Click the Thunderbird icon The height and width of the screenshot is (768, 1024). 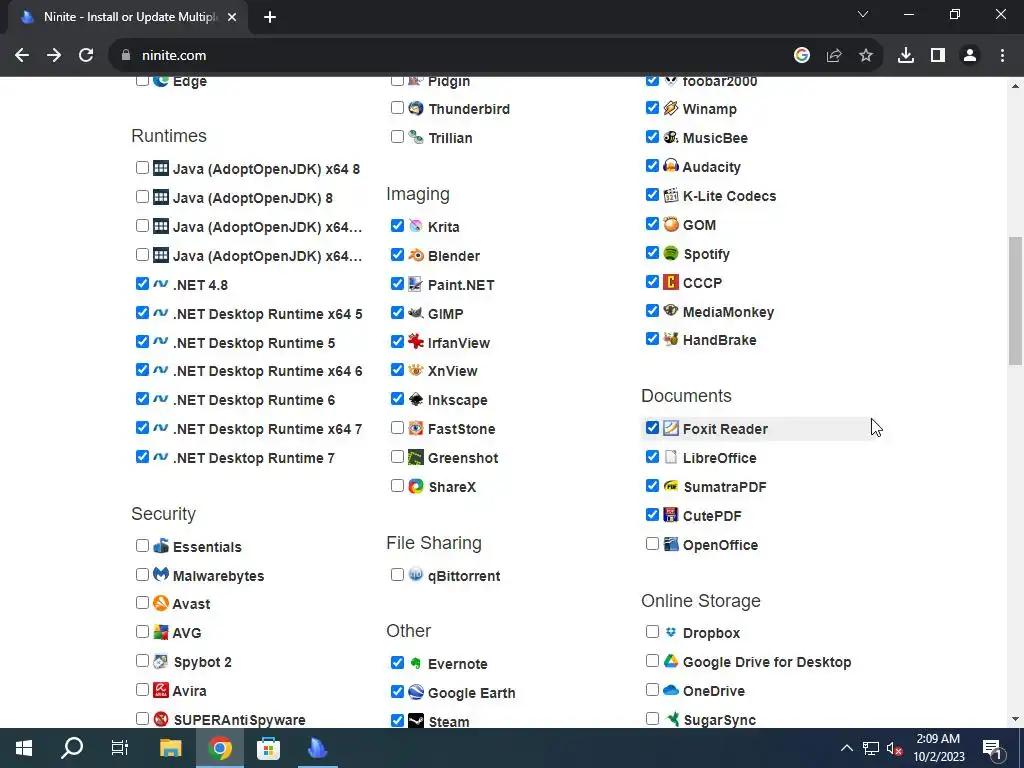pos(416,108)
